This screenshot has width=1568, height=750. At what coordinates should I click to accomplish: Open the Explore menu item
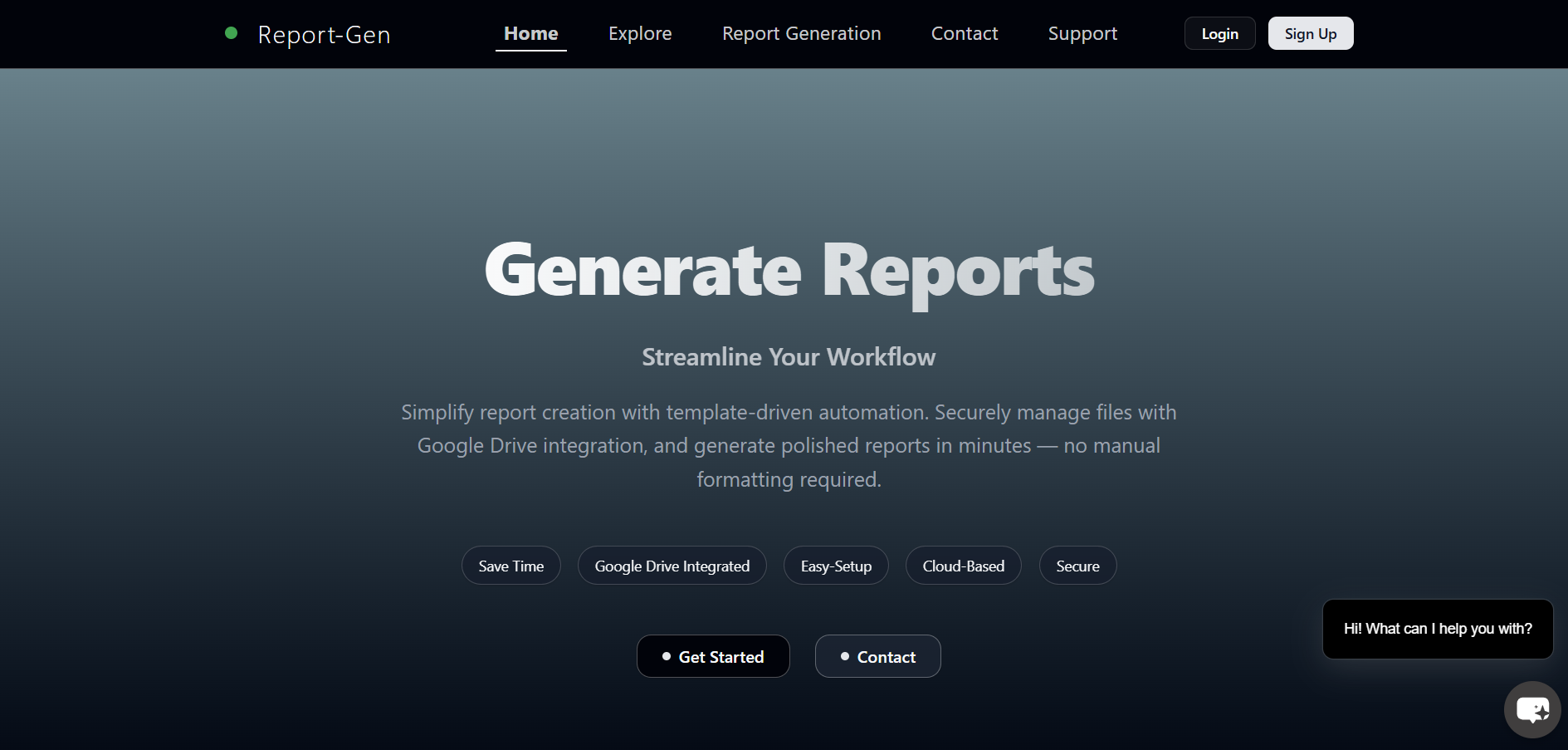point(639,34)
